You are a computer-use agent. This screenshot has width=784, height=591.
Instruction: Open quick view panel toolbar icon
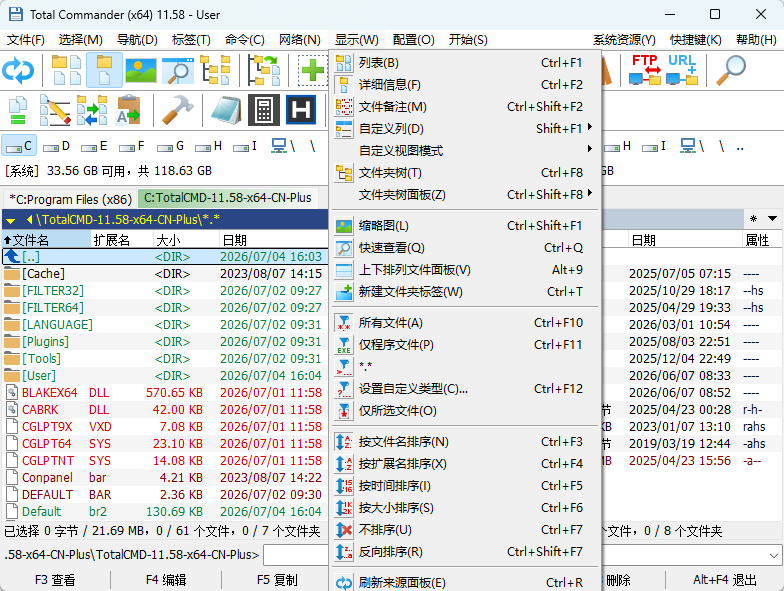point(178,70)
